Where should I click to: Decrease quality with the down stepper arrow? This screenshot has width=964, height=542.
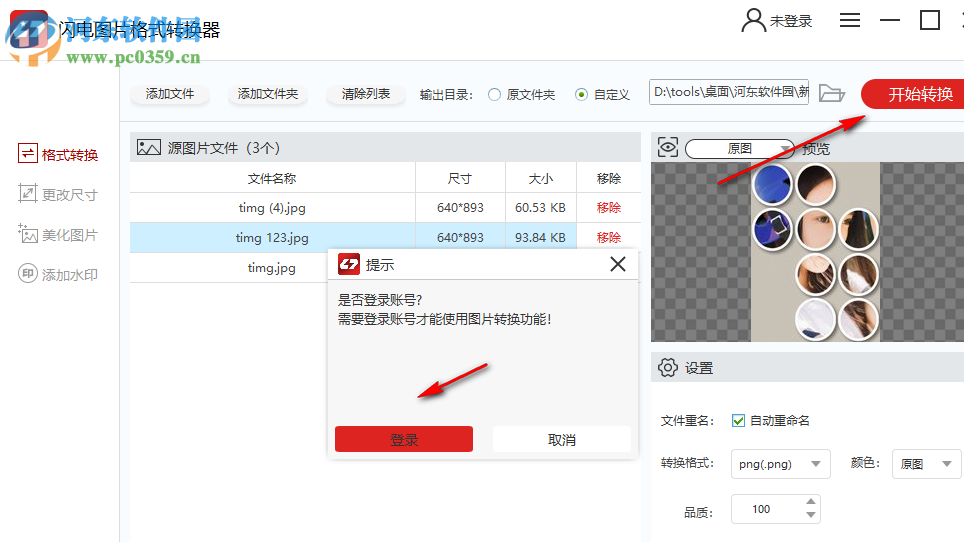[x=811, y=515]
